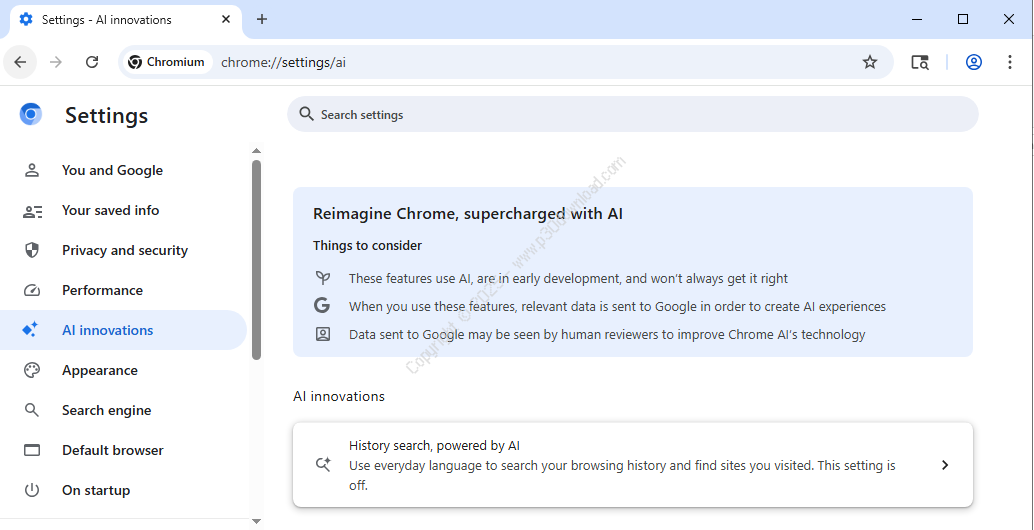Click the back navigation arrow
This screenshot has width=1034, height=530.
pos(20,62)
